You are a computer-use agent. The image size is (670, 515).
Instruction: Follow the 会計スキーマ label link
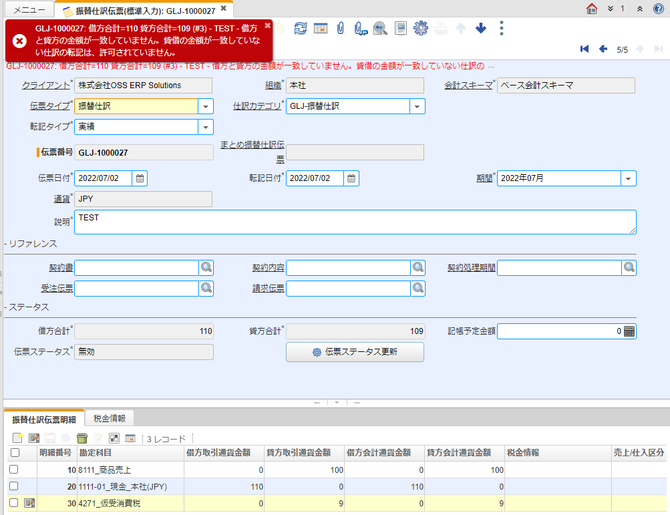(468, 85)
